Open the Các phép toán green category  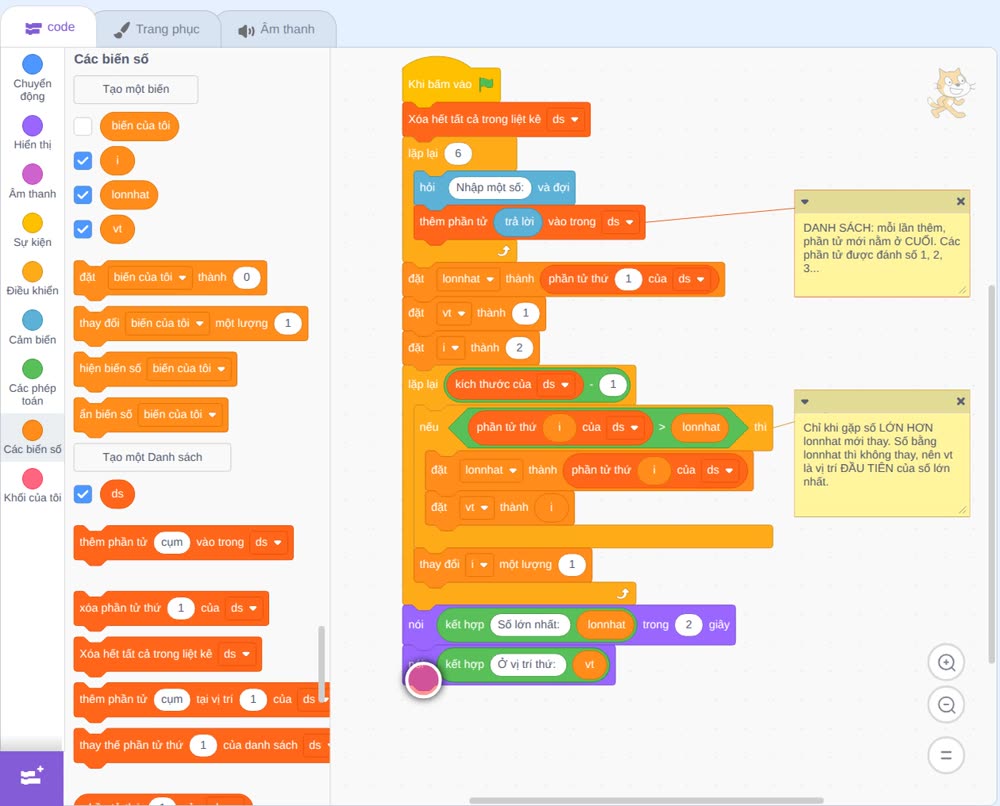click(33, 369)
